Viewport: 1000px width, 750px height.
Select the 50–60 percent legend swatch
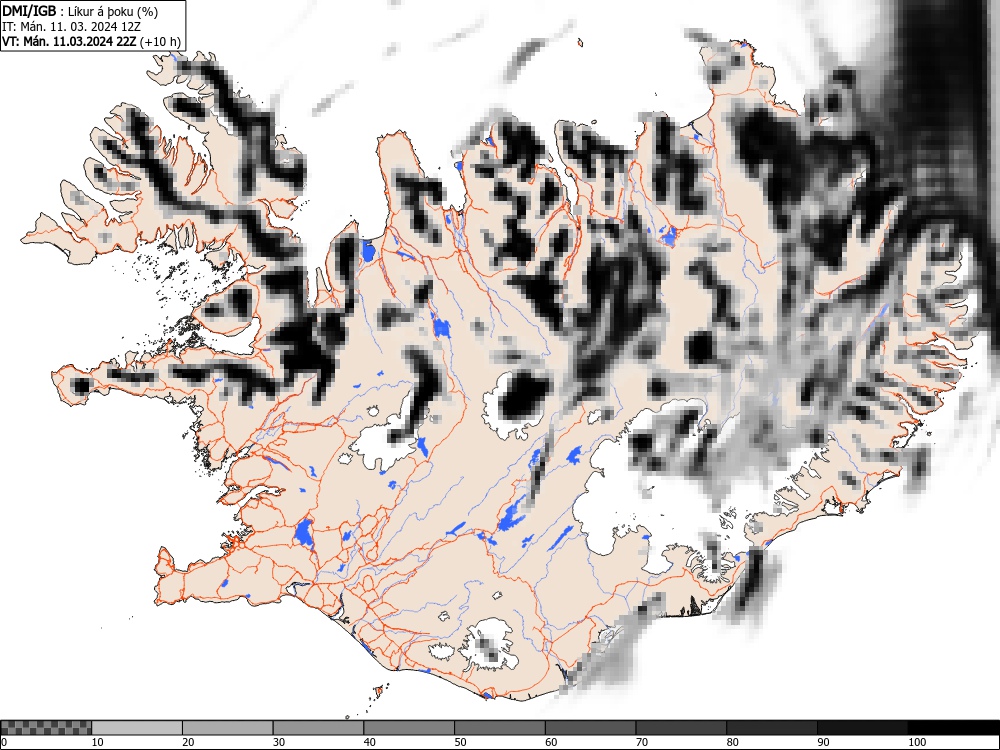499,728
